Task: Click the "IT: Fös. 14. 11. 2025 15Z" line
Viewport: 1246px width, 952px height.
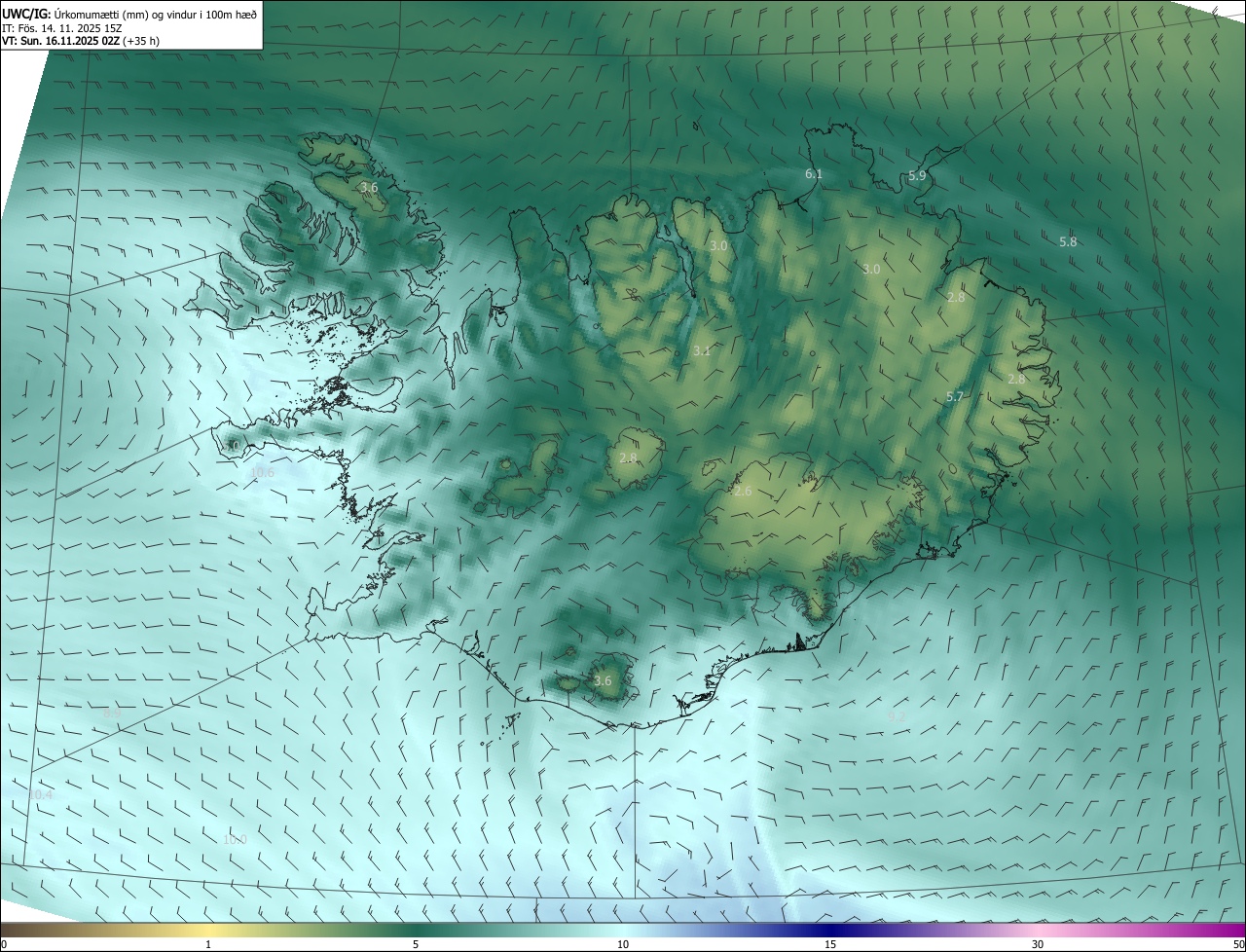Action: coord(62,28)
